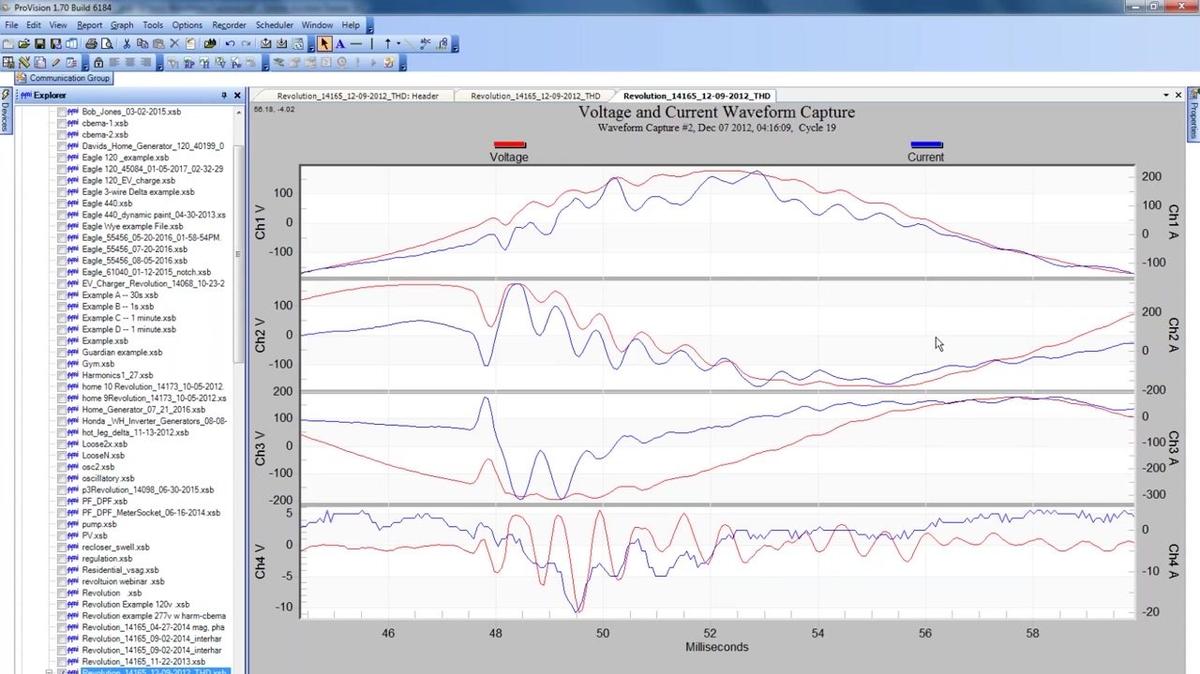Open the document tabs list dropdown arrow

(1166, 95)
